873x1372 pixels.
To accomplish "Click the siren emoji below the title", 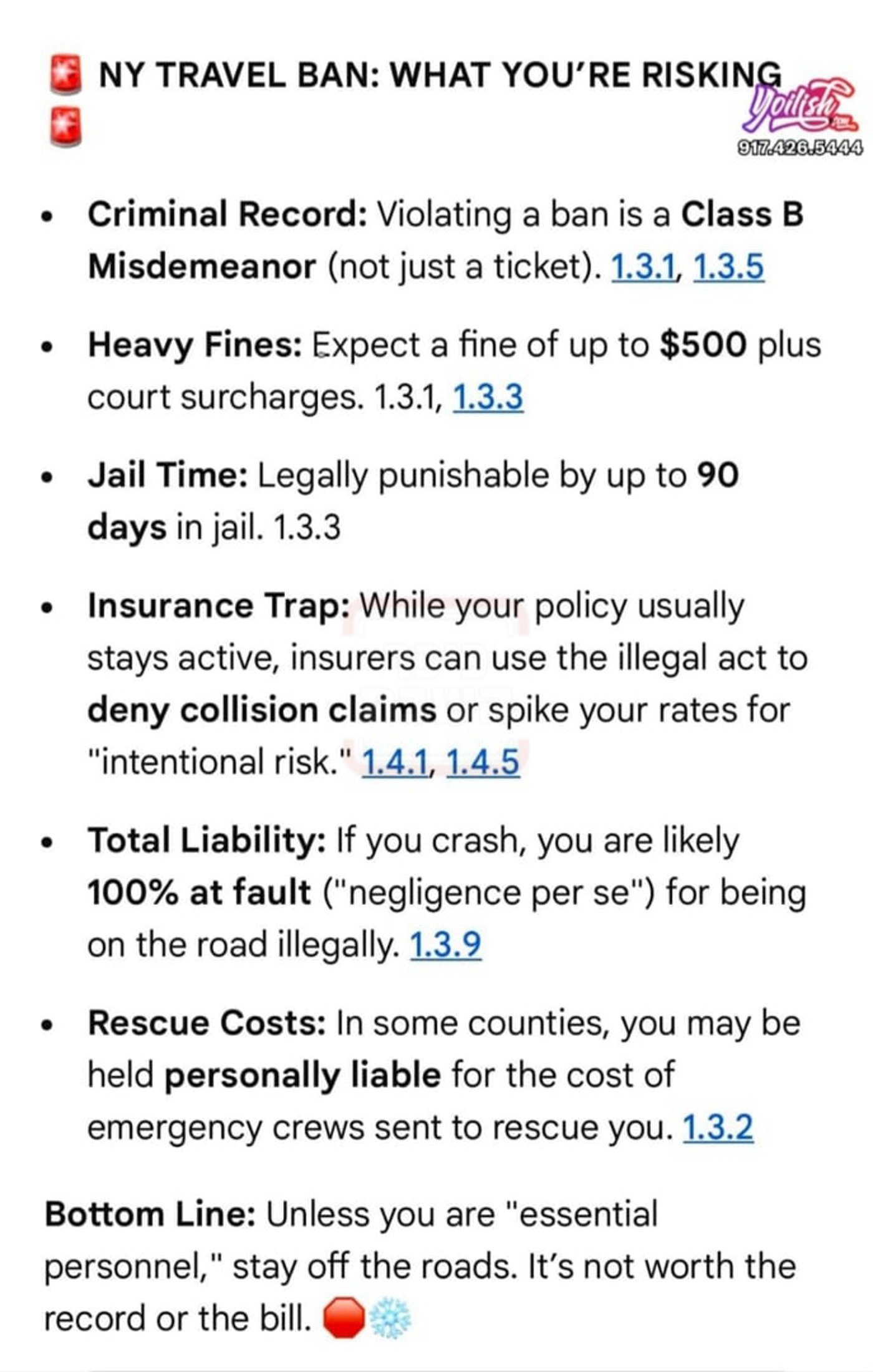I will point(65,127).
